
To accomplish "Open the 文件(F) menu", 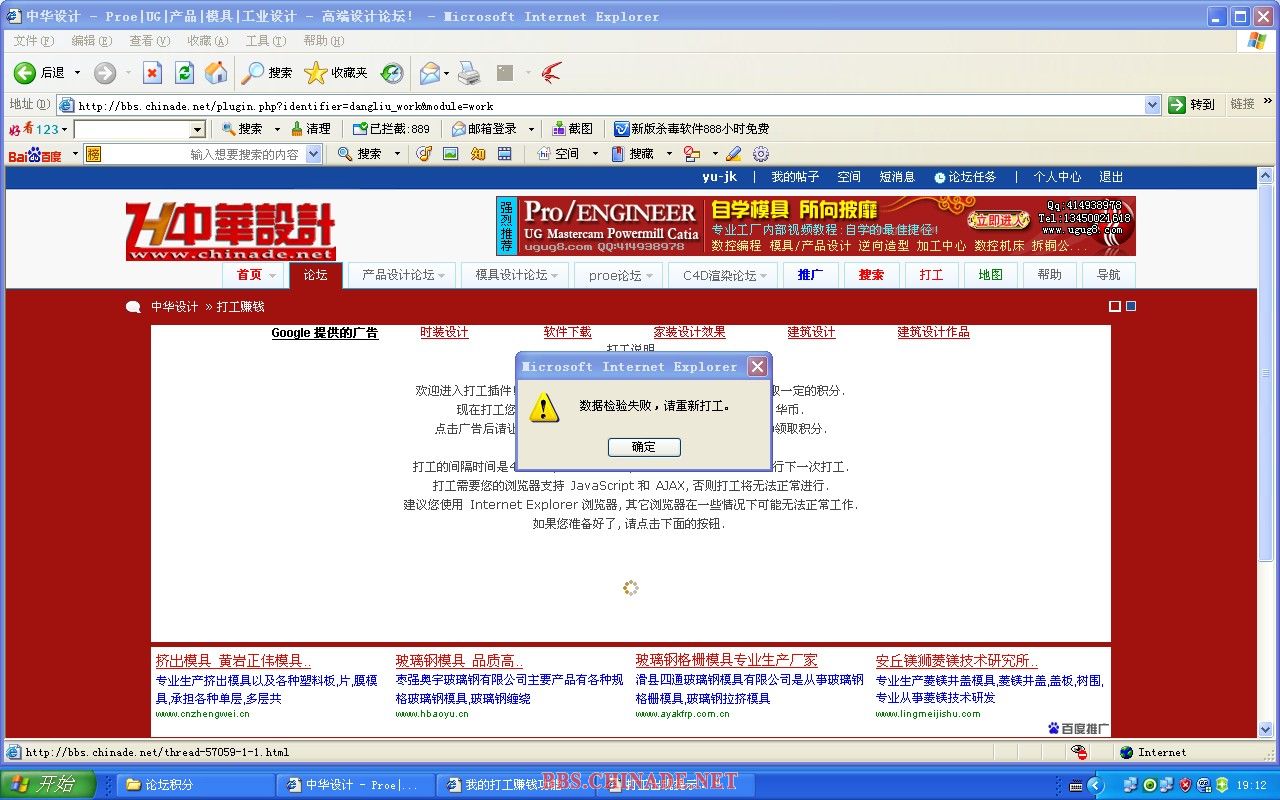I will (x=34, y=41).
